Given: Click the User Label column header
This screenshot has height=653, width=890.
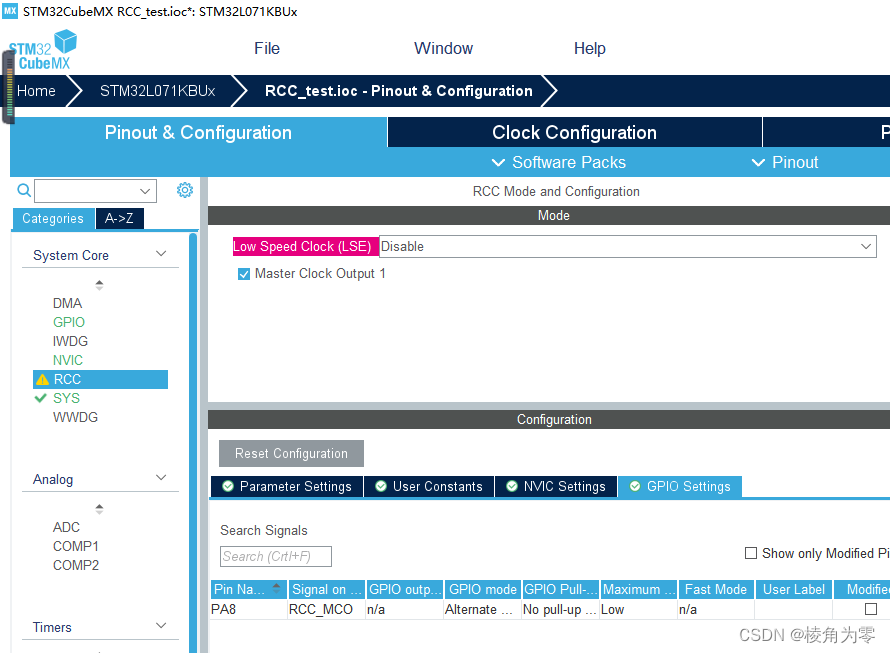Looking at the screenshot, I should click(794, 589).
